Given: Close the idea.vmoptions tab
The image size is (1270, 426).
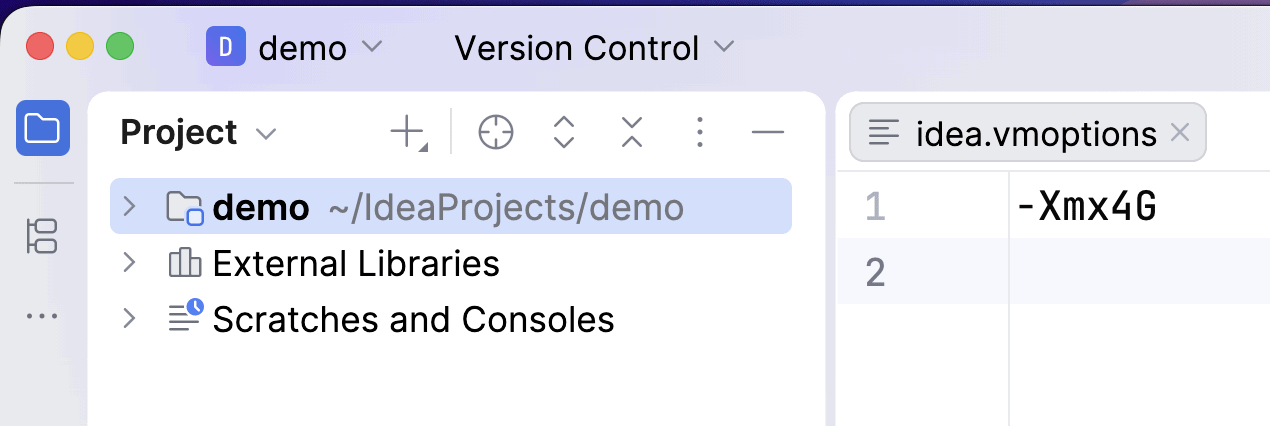Looking at the screenshot, I should click(x=1180, y=132).
